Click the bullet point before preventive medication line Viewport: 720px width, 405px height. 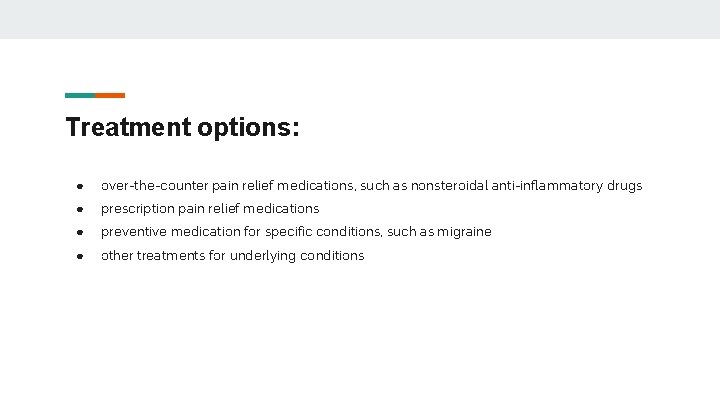80,232
